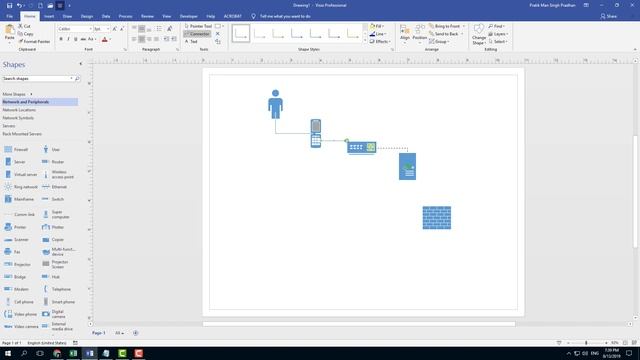Pick the Server shape in stencil
This screenshot has width=640, height=360.
coord(15,162)
